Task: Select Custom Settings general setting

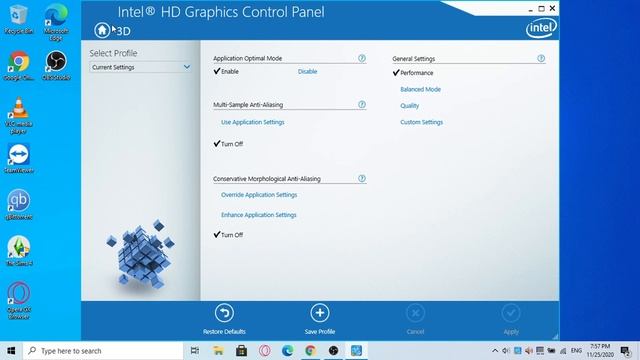Action: [x=421, y=122]
